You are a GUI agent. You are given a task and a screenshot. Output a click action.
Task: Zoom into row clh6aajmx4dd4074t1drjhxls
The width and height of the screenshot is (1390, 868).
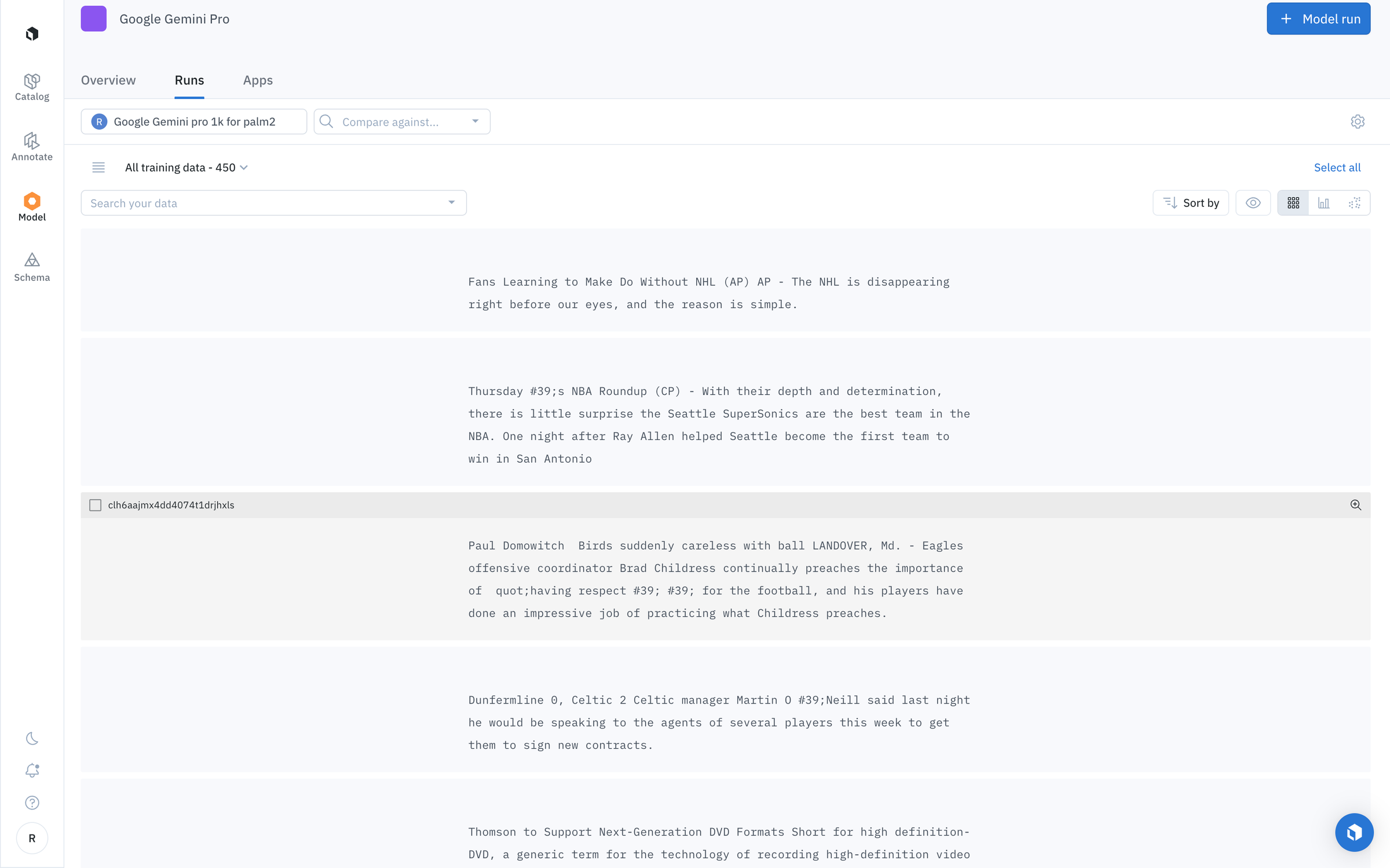coord(1355,504)
